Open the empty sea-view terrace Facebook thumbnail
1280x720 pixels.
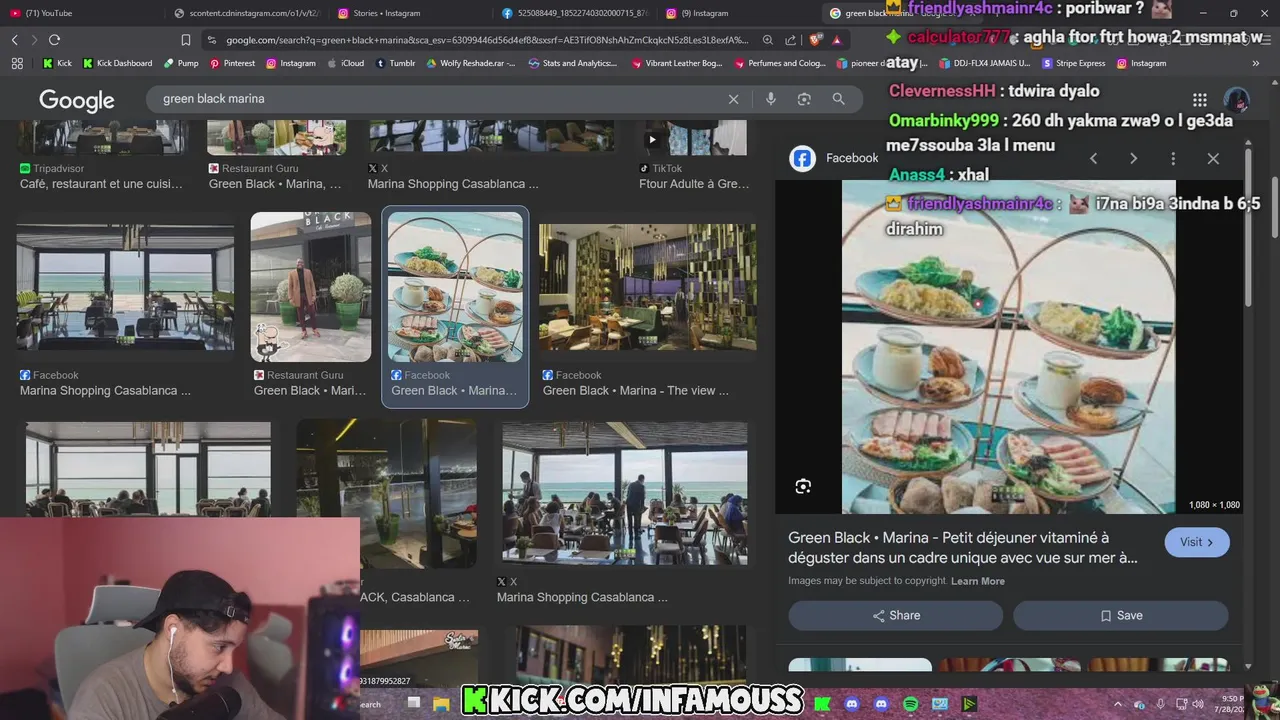(x=125, y=287)
